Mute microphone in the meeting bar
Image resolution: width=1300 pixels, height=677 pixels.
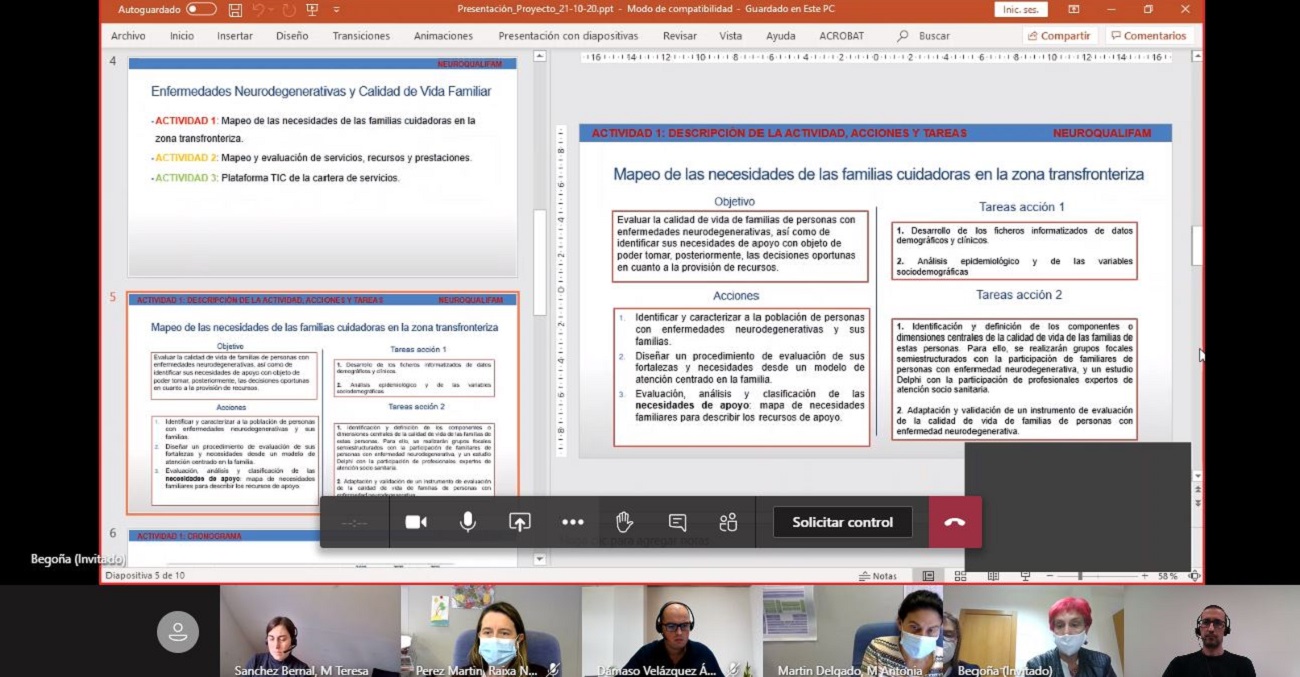click(467, 522)
